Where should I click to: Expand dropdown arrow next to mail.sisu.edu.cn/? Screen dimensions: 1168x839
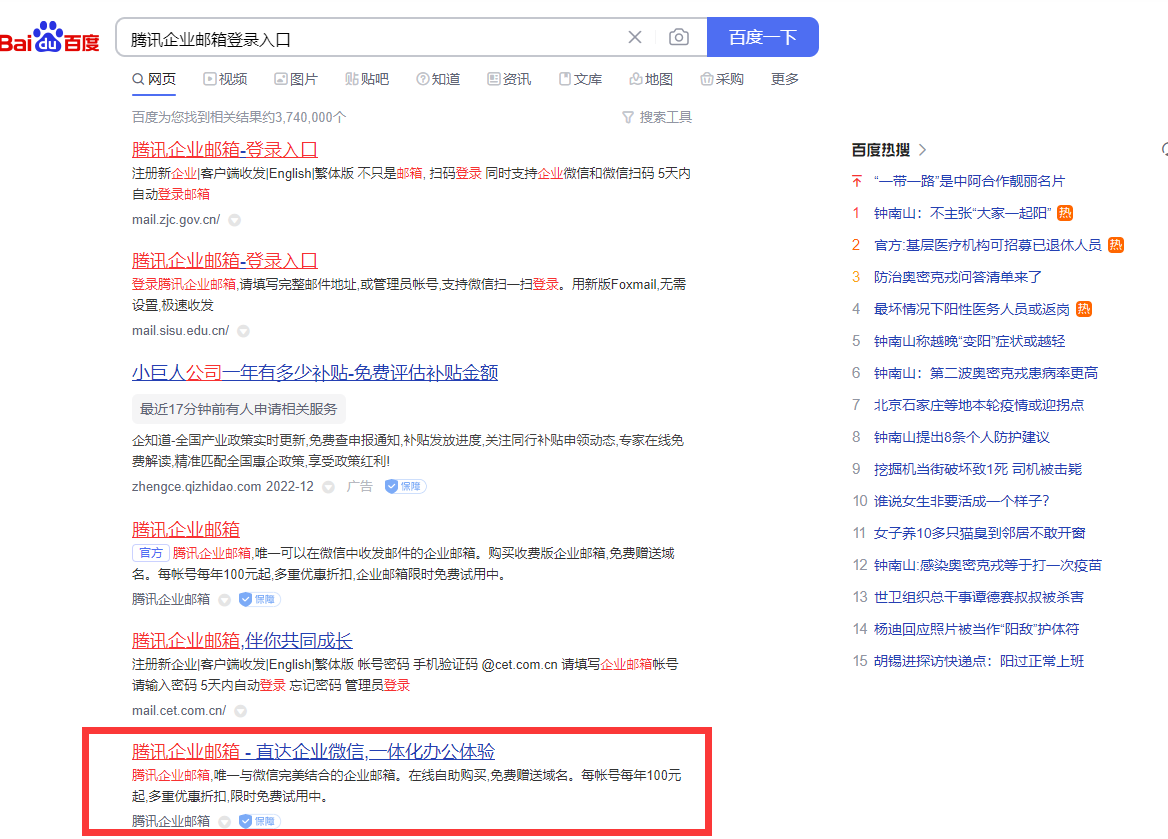pyautogui.click(x=244, y=332)
